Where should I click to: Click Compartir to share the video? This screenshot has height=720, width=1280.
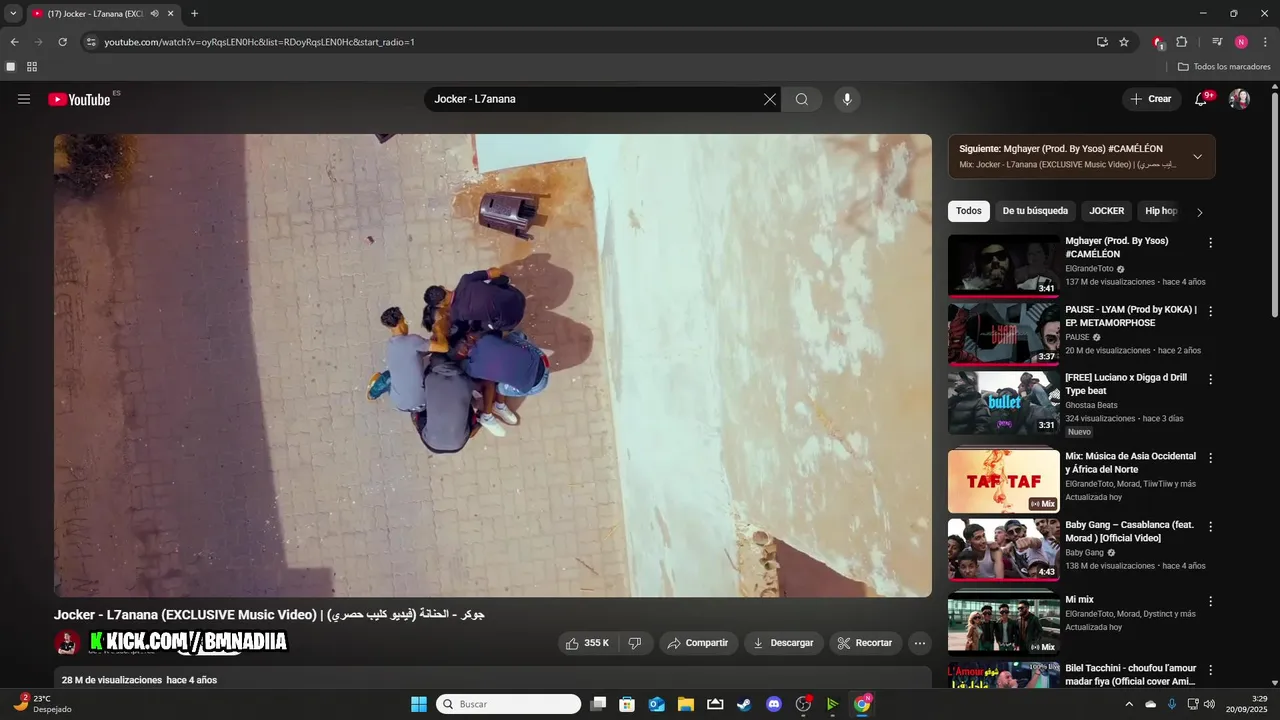point(698,643)
